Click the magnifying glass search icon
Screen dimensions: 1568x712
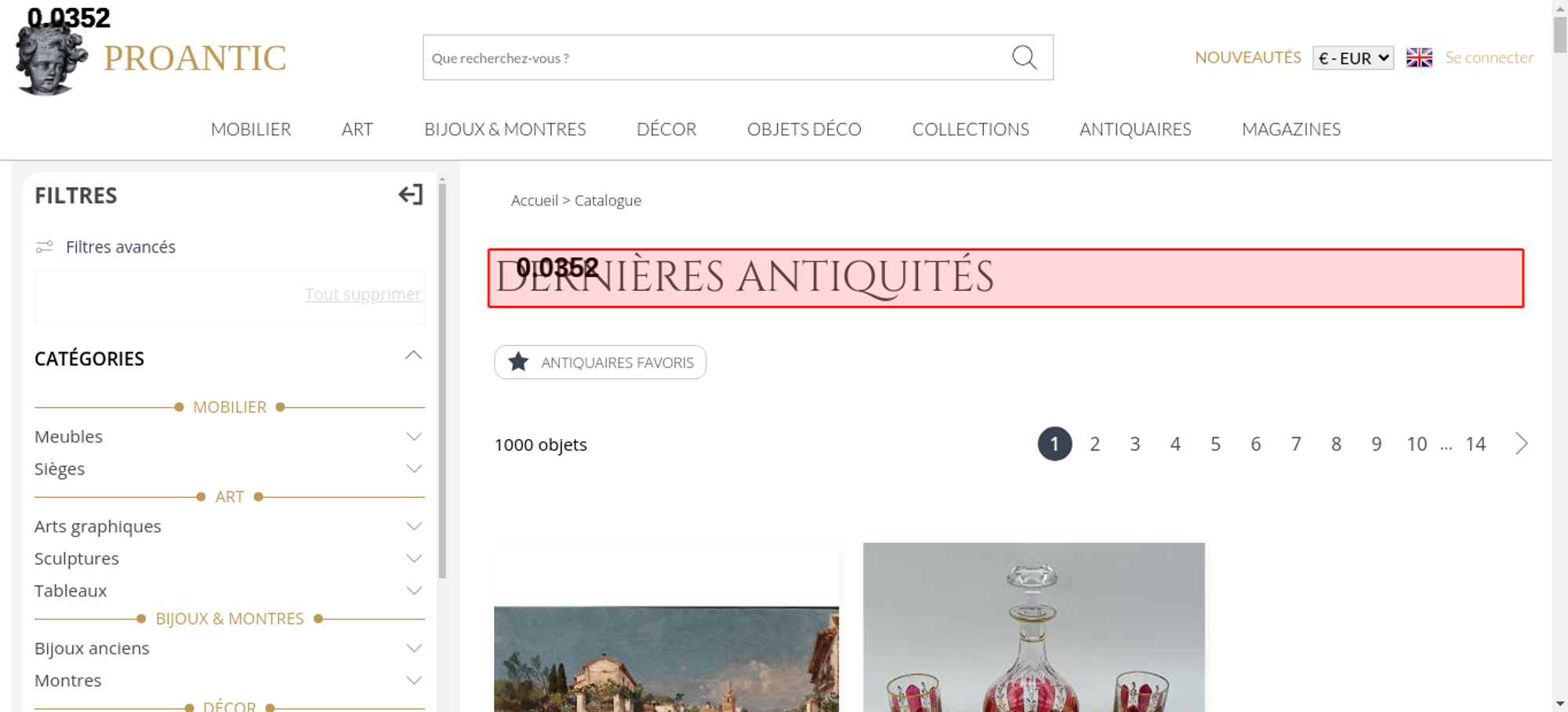coord(1024,57)
